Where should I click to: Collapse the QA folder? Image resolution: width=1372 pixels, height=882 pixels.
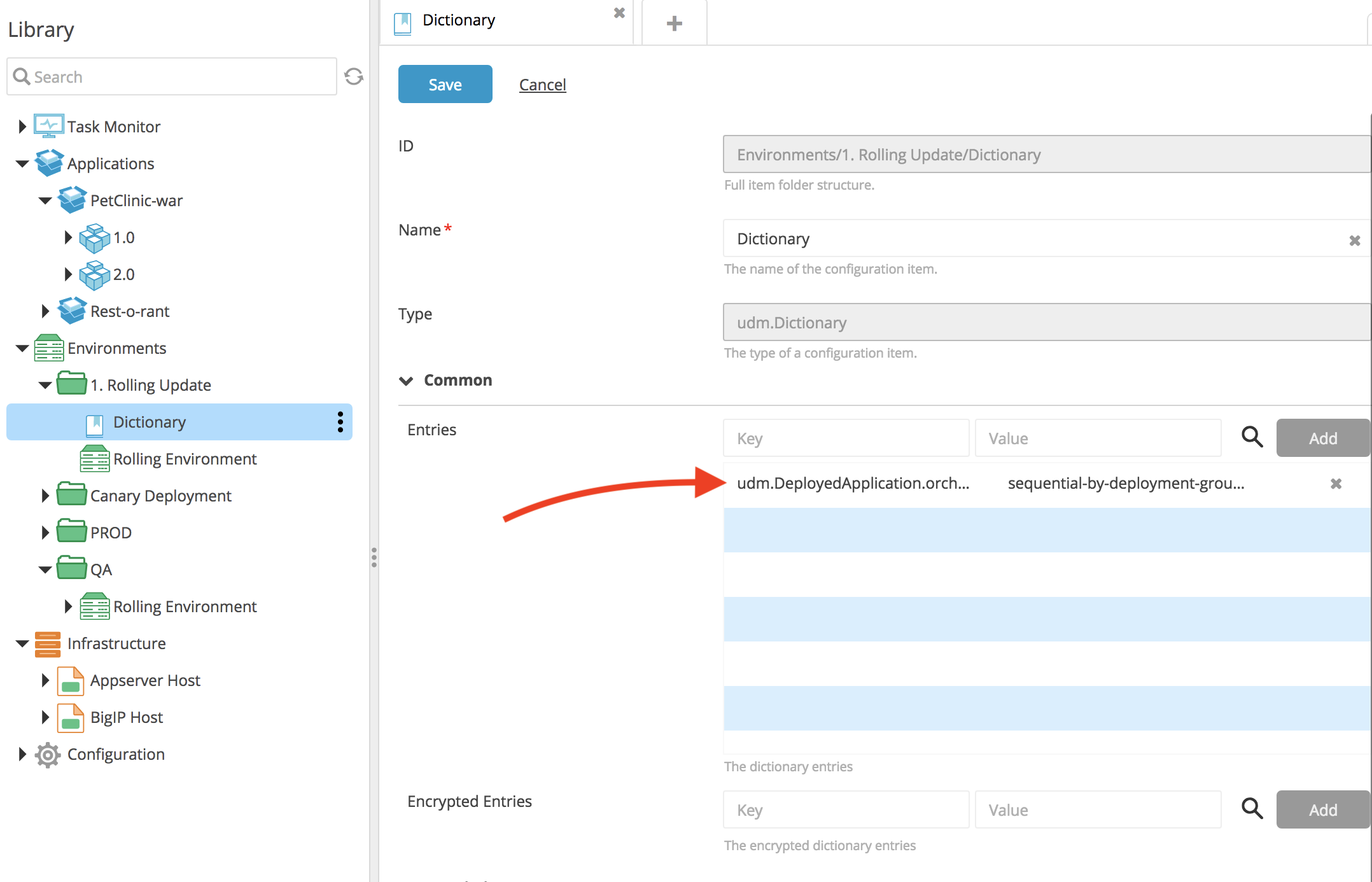[x=45, y=570]
